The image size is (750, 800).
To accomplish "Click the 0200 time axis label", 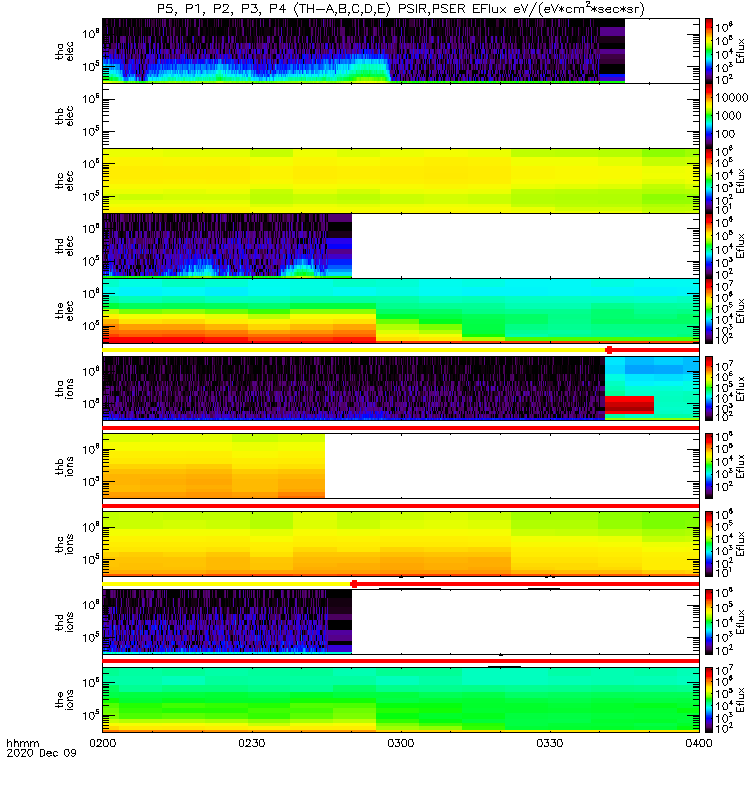I will (x=103, y=743).
